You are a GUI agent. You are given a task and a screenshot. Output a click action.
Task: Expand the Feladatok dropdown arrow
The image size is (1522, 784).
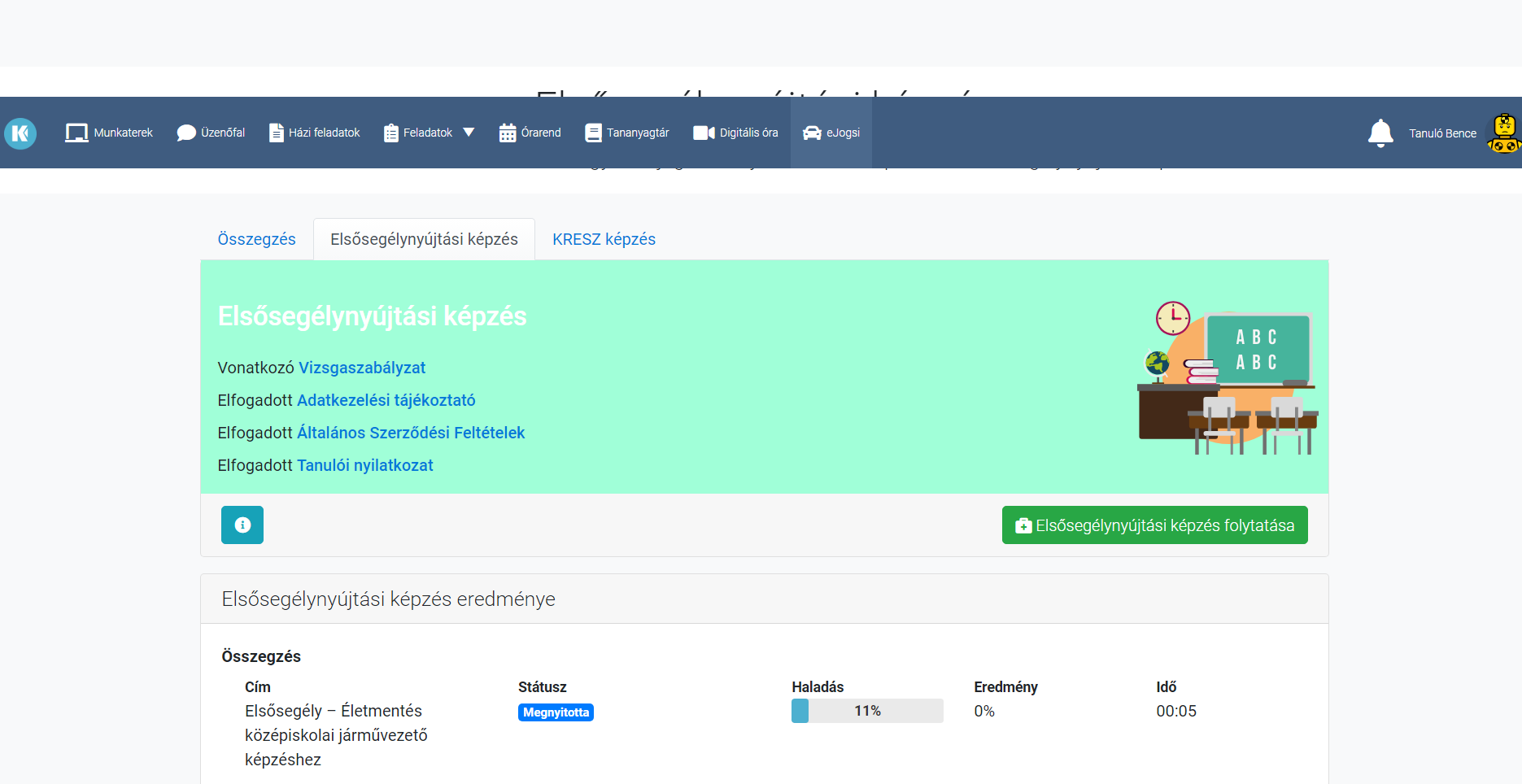469,133
